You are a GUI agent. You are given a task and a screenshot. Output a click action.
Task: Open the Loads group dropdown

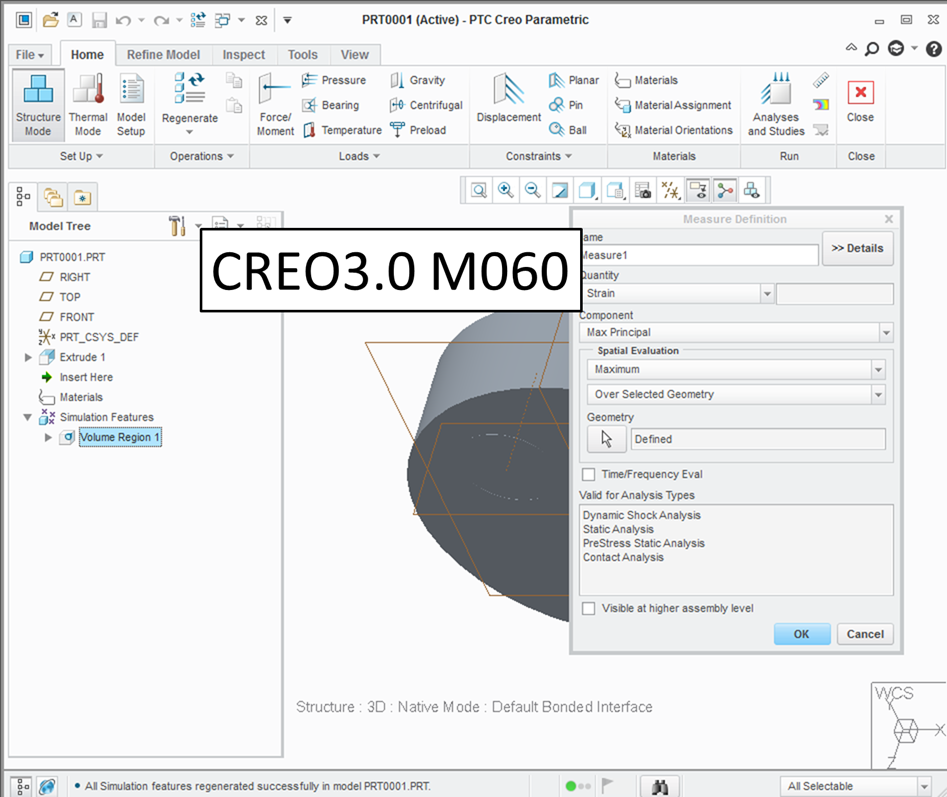[x=359, y=156]
